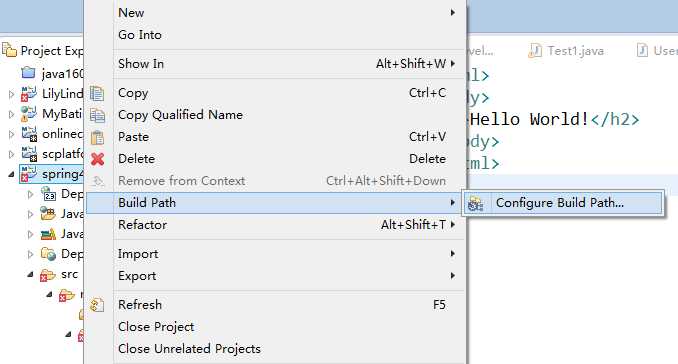The height and width of the screenshot is (364, 678).
Task: Click the Test1.java file icon
Action: coord(535,51)
